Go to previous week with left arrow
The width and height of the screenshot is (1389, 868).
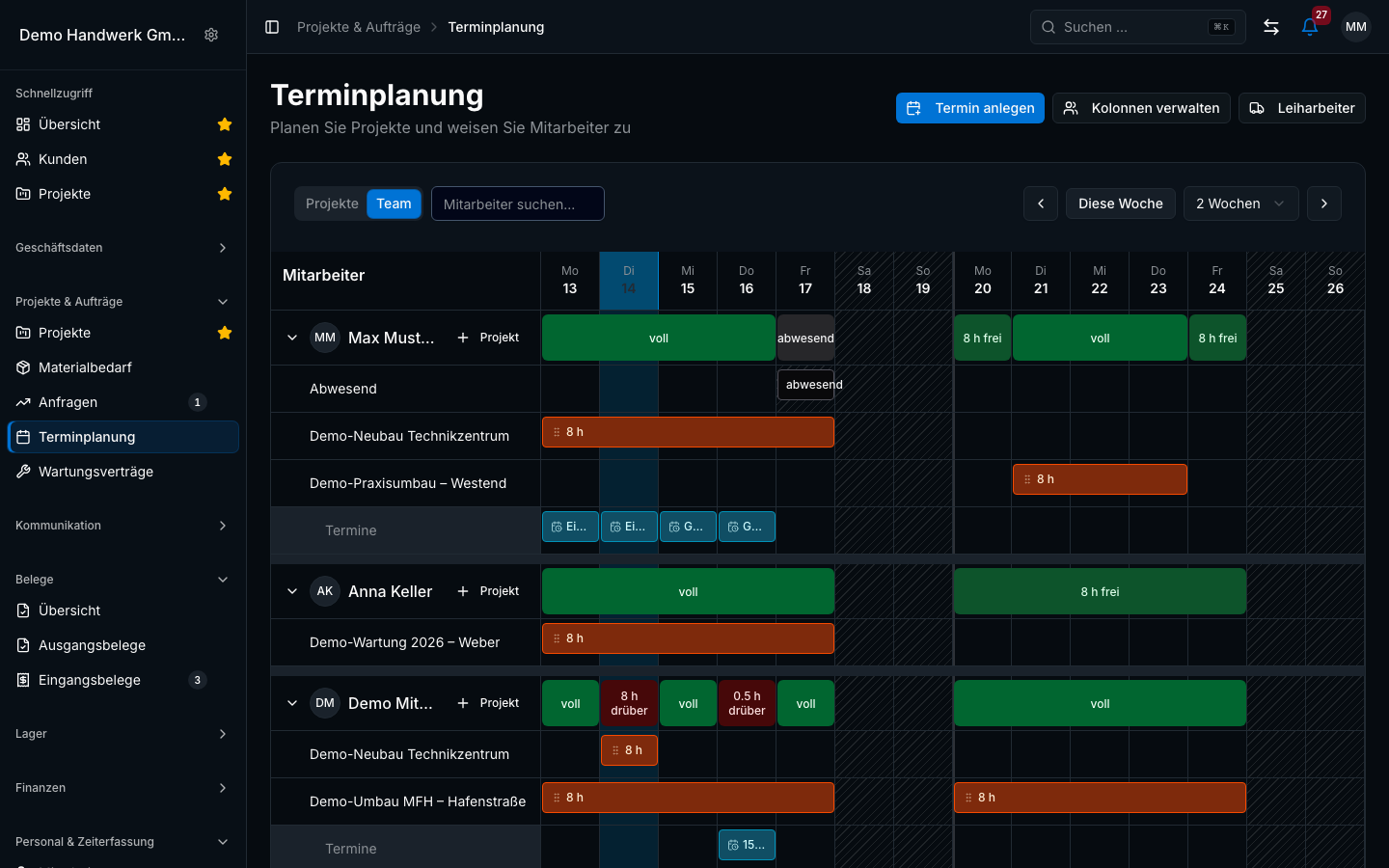1041,203
